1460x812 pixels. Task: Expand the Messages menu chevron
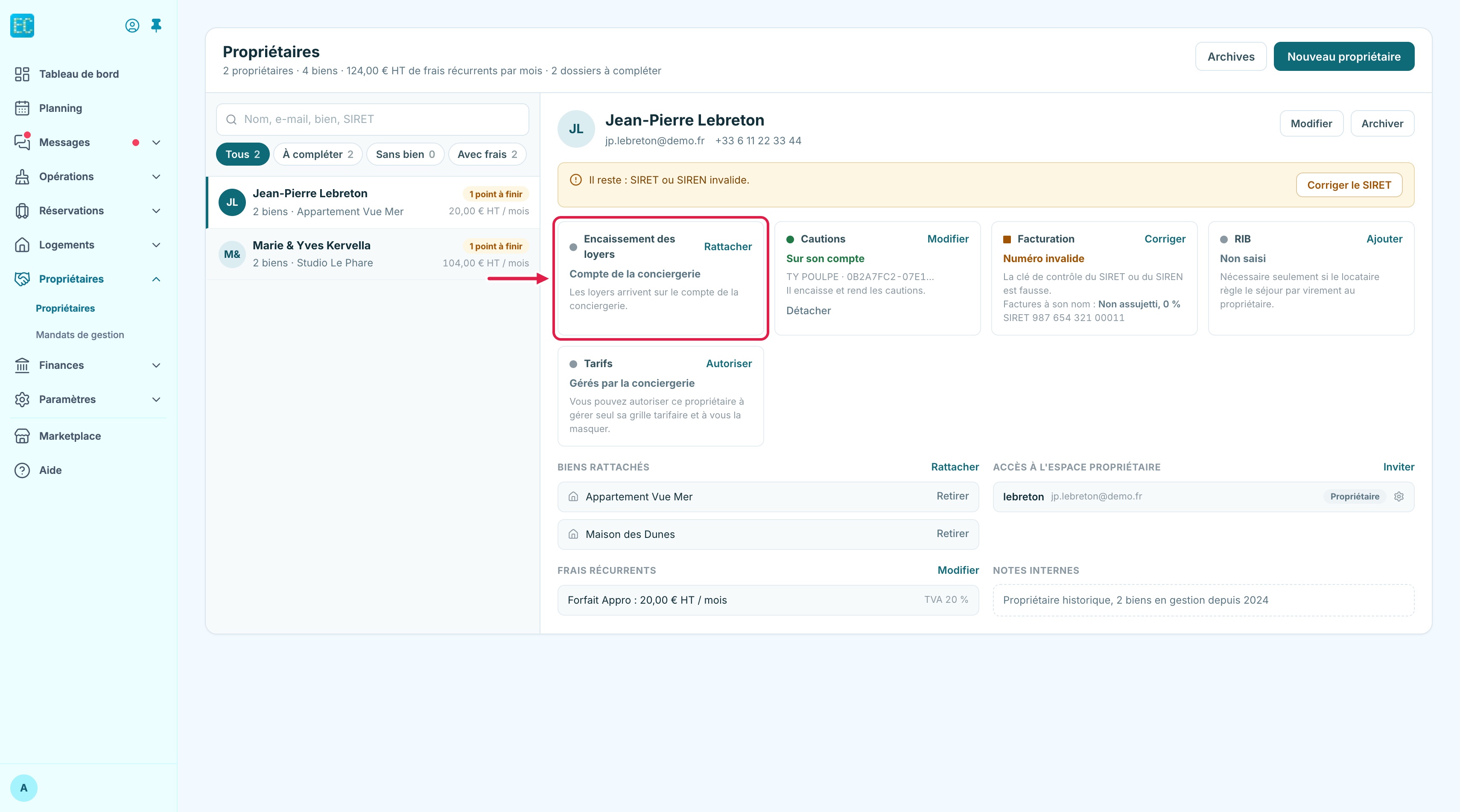point(156,142)
